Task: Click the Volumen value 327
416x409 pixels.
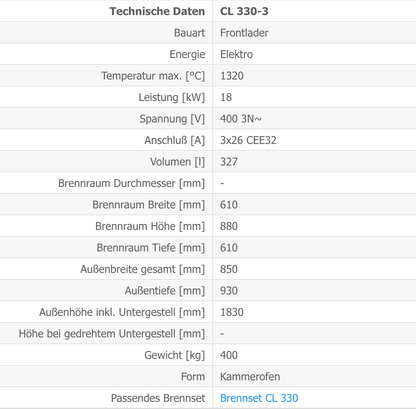Action: point(229,162)
